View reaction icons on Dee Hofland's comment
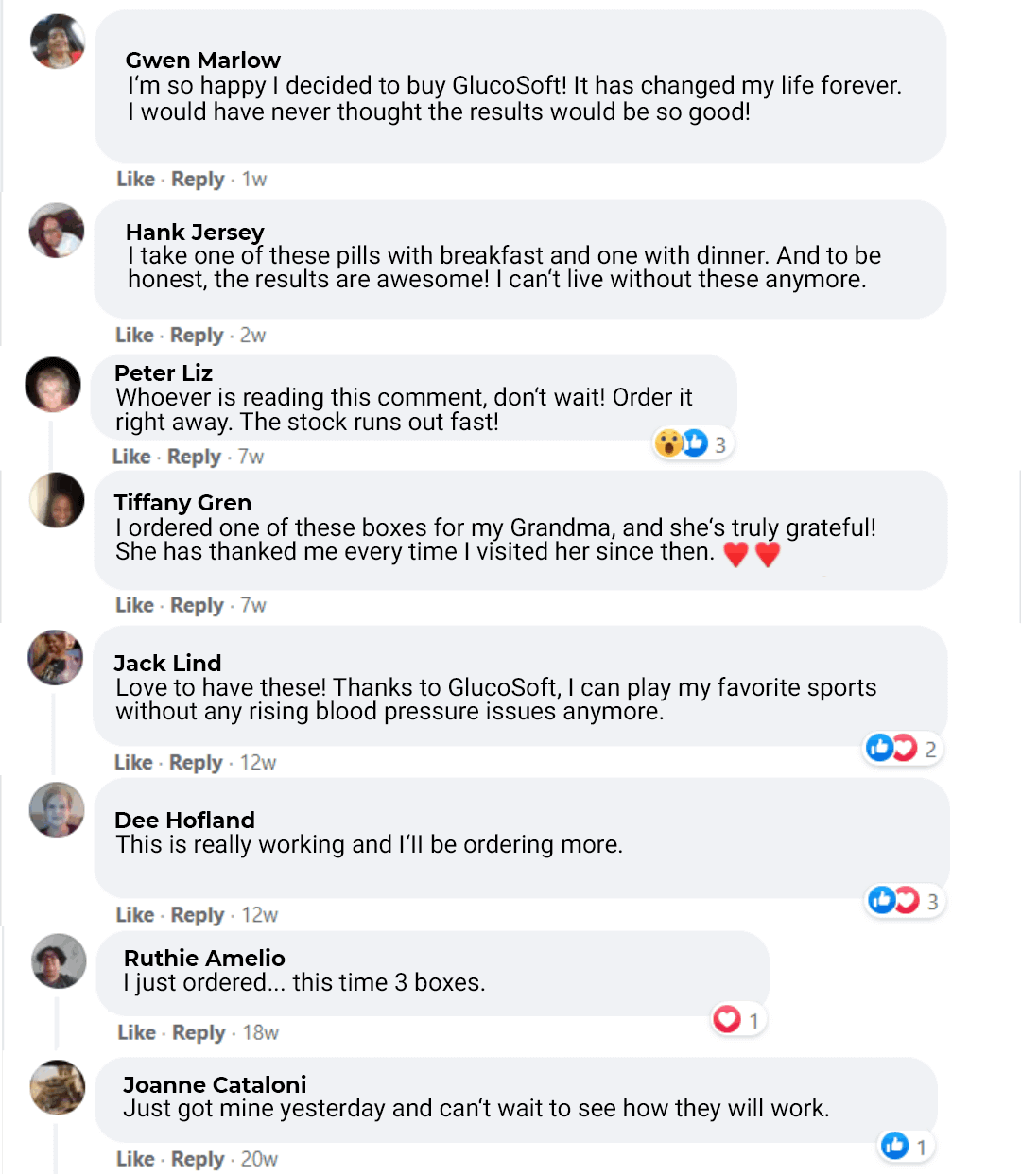This screenshot has width=1021, height=1176. pyautogui.click(x=894, y=900)
